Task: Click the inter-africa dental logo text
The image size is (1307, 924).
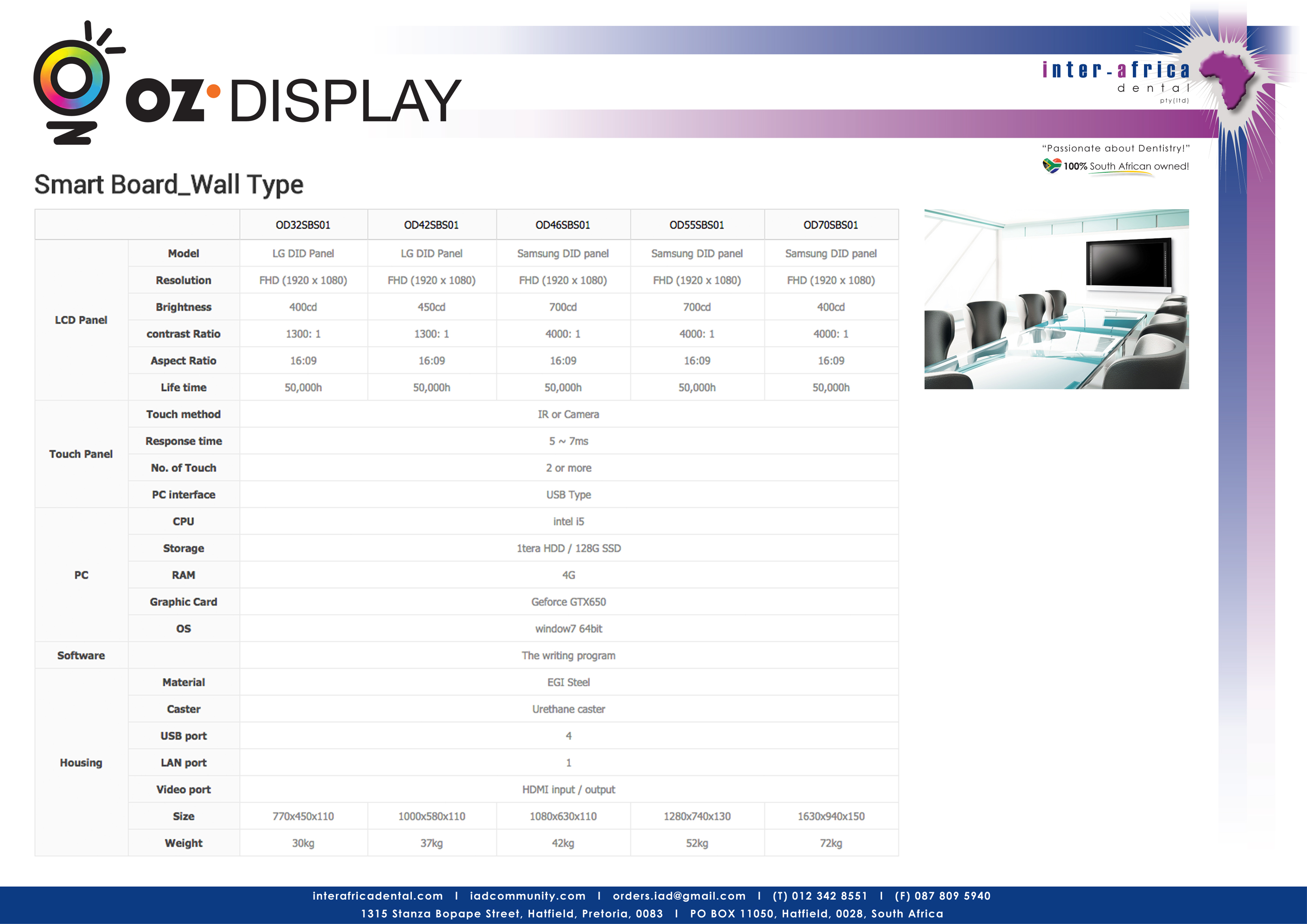Action: pyautogui.click(x=1116, y=70)
